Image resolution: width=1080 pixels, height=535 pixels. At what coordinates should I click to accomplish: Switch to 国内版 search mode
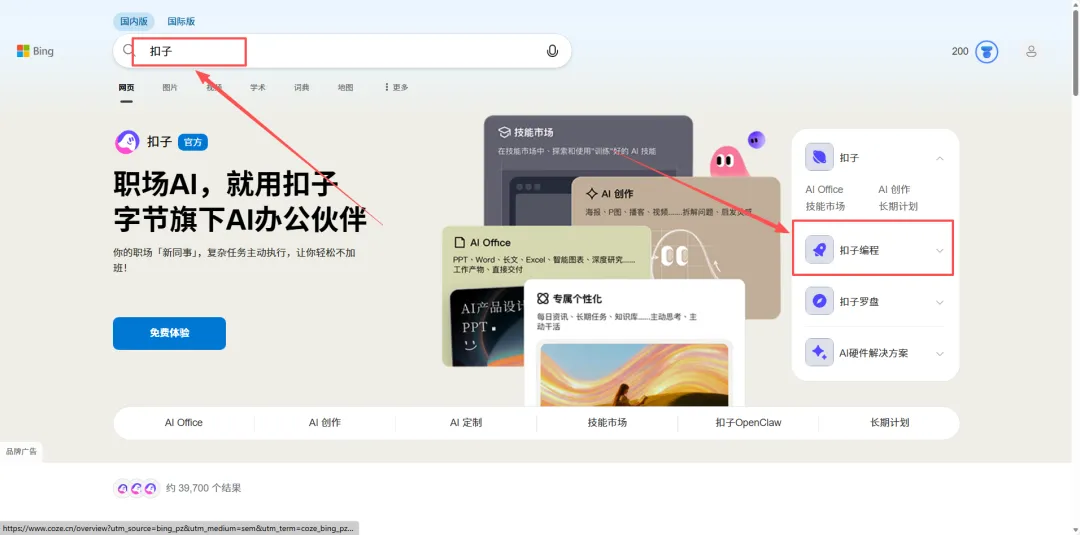(134, 21)
